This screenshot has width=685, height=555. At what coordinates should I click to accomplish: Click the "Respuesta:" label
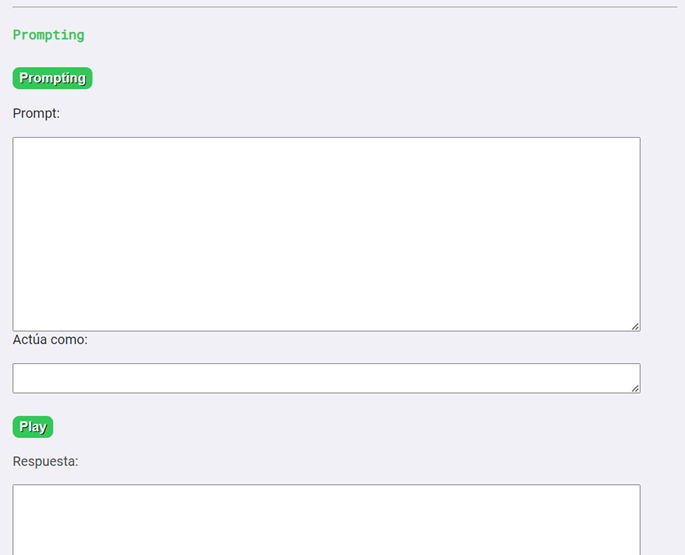(45, 461)
